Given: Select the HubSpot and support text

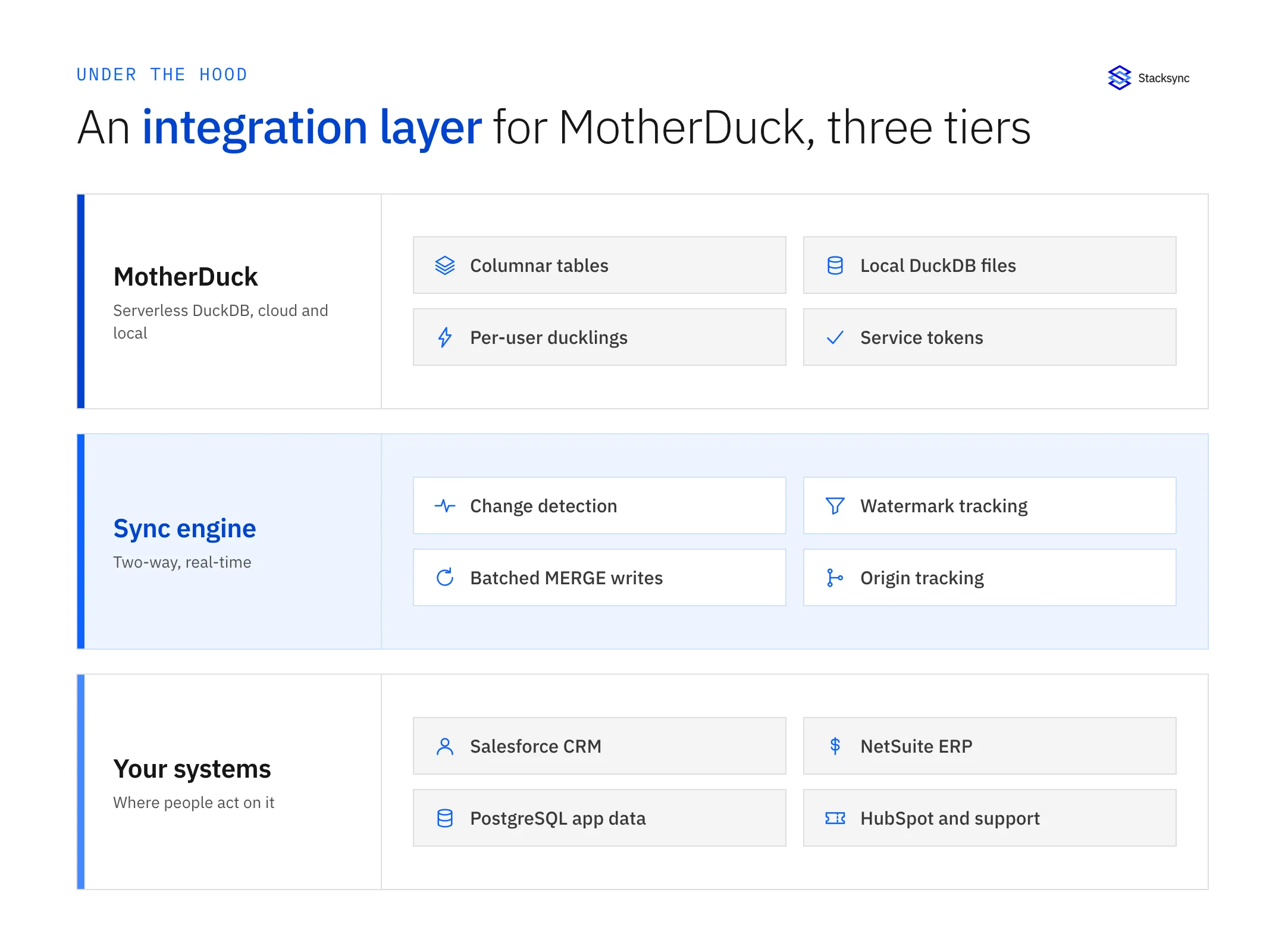Looking at the screenshot, I should point(950,818).
